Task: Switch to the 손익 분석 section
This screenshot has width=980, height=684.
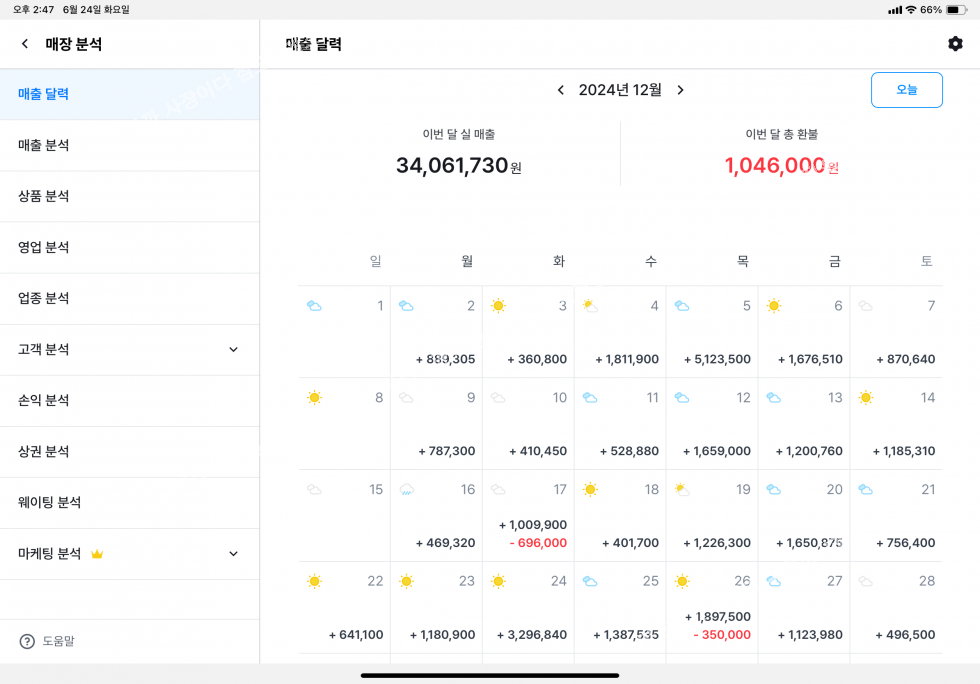Action: pyautogui.click(x=44, y=400)
